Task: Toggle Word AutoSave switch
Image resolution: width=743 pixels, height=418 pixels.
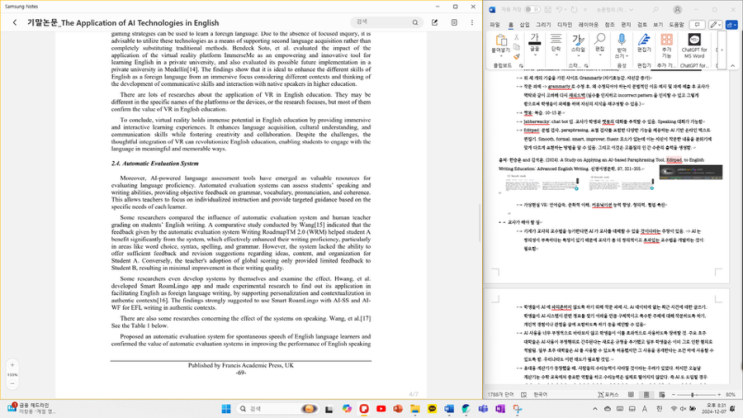Action: (x=532, y=9)
